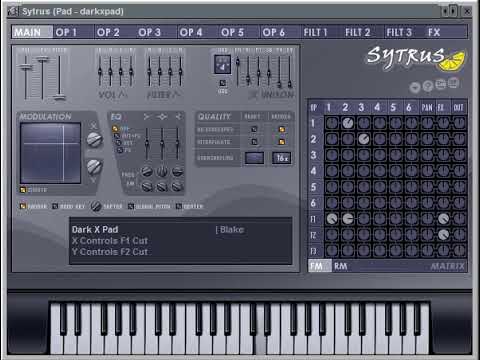Click matrix knob row F2 FX column

pyautogui.click(x=443, y=235)
